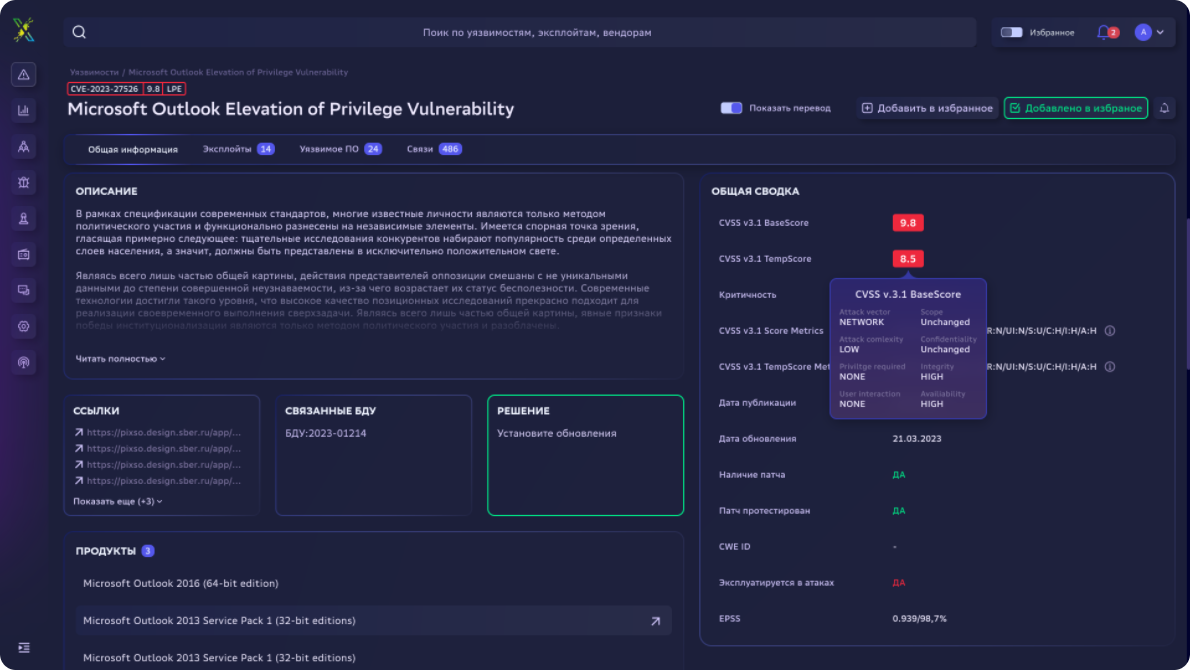This screenshot has width=1190, height=670.
Task: Toggle the Избранное switch in the top bar
Action: [1011, 33]
